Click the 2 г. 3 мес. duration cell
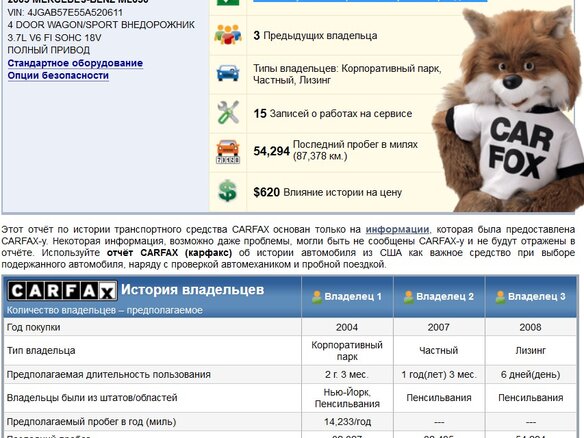This screenshot has width=584, height=438. coord(347,375)
